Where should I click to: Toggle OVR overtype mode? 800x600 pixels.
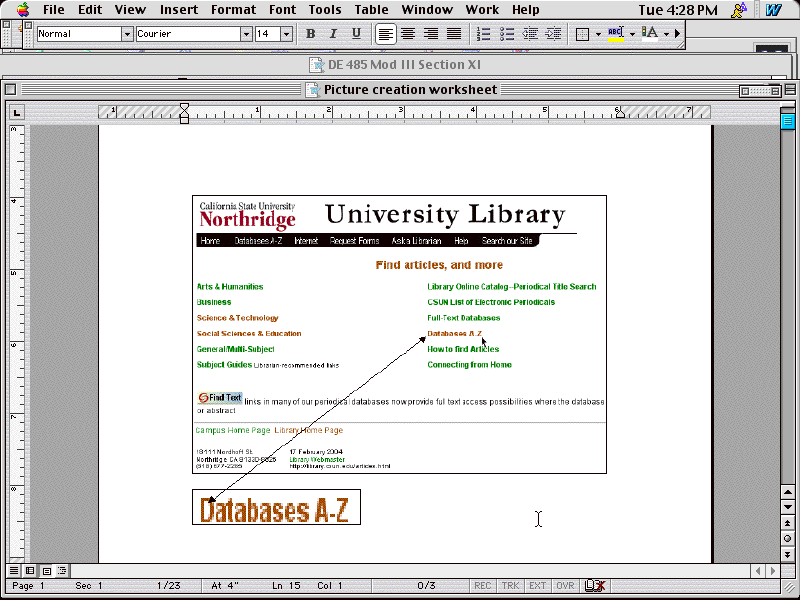point(565,586)
